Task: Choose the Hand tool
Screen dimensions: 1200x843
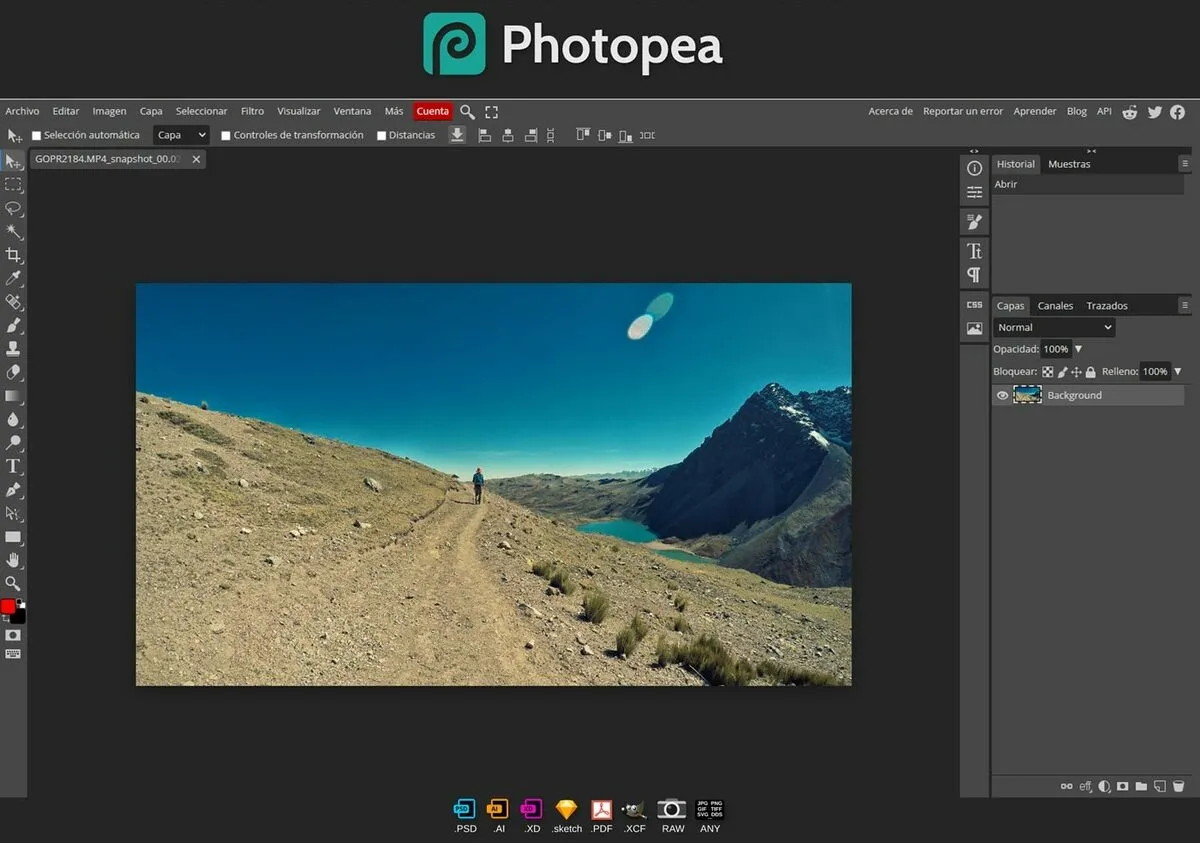Action: (13, 560)
